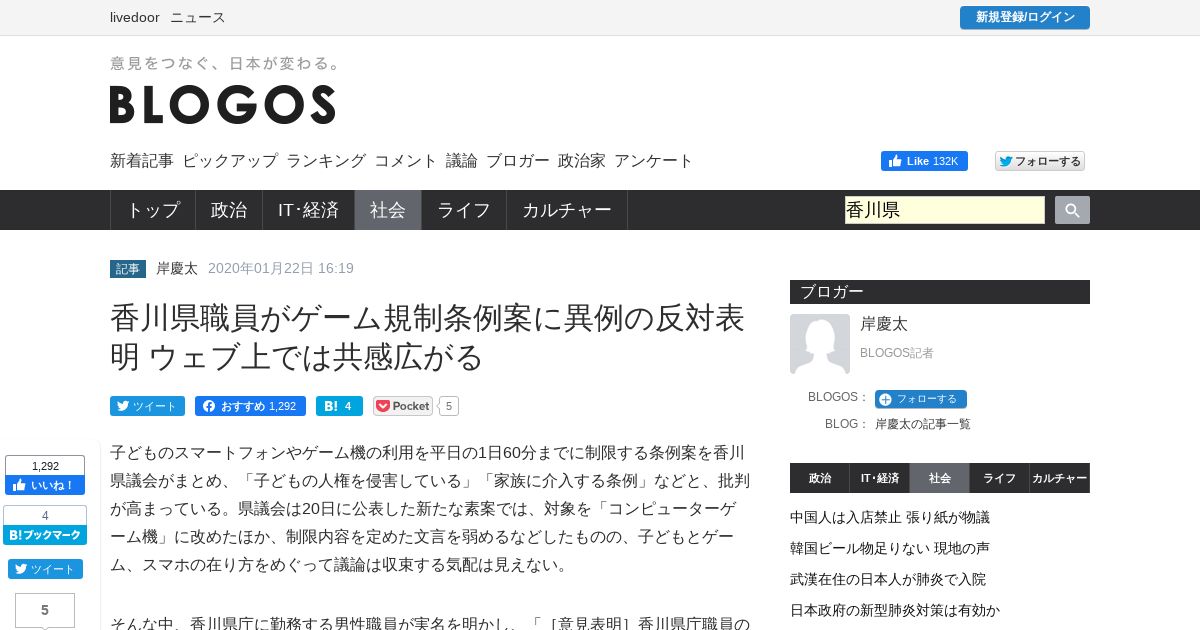Switch sidebar ranking to ライフ tab

pyautogui.click(x=1000, y=478)
